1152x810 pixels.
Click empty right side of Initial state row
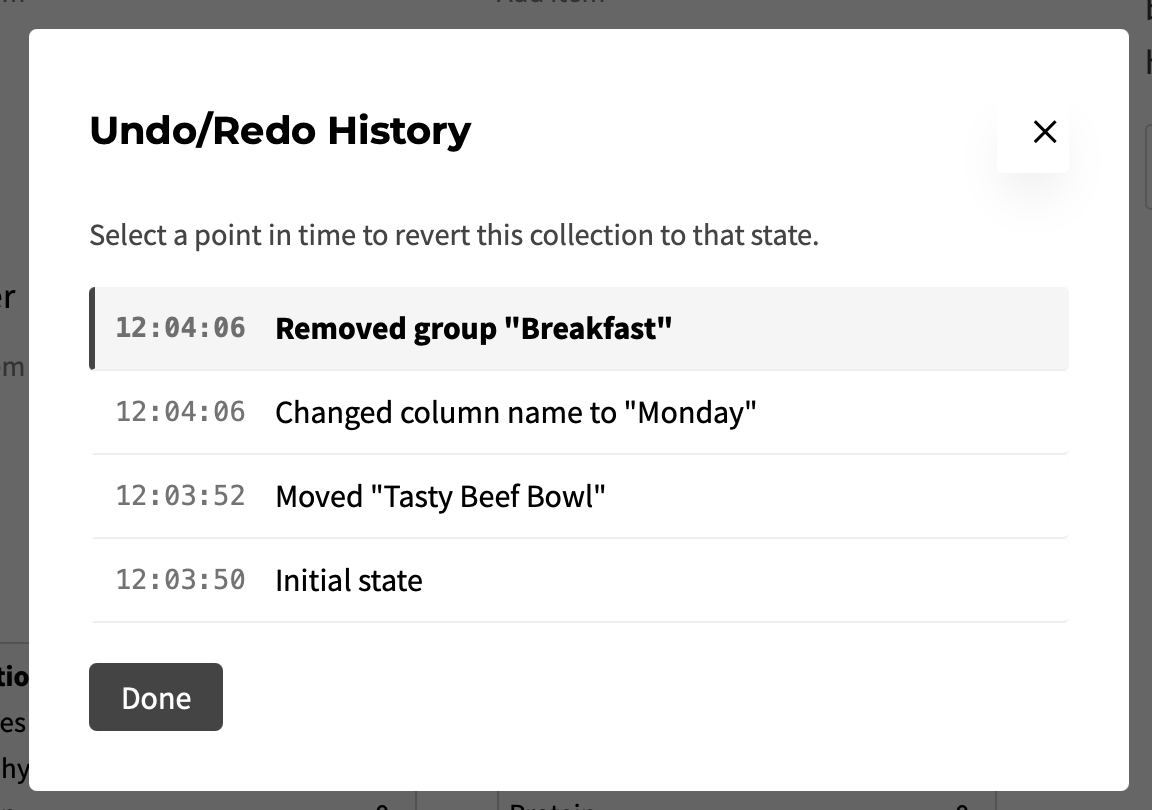coord(850,580)
